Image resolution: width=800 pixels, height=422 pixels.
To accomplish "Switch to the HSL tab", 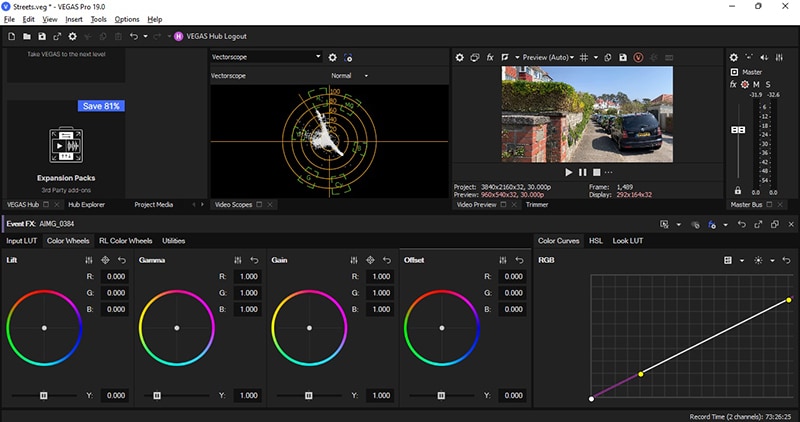I will [x=596, y=241].
